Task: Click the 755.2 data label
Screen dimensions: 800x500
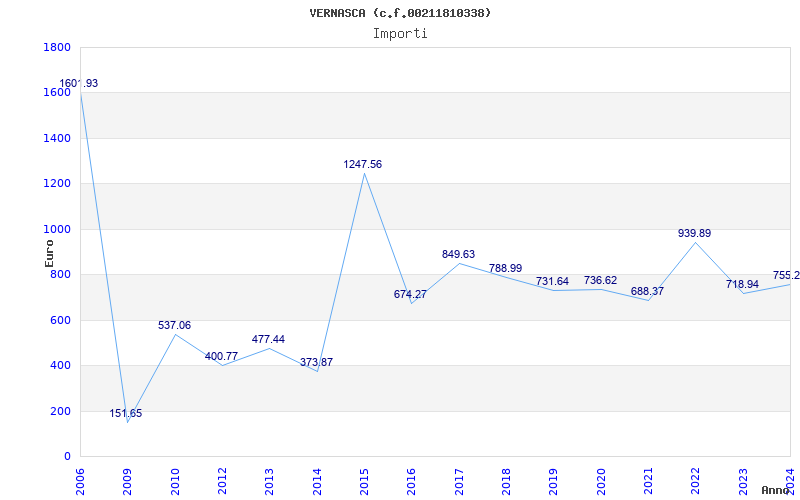Action: click(786, 276)
